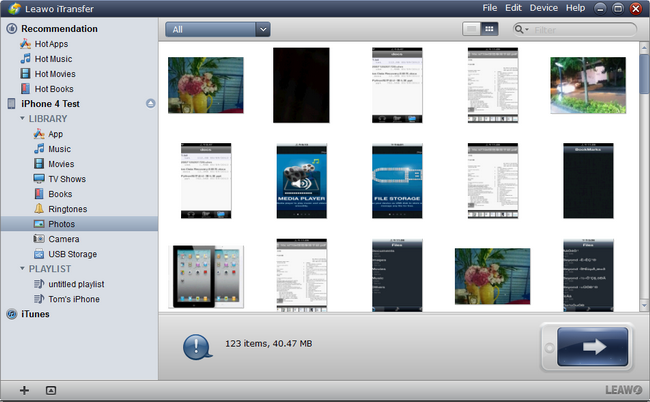Collapse the LIBRARY section
The height and width of the screenshot is (402, 650).
(x=22, y=119)
